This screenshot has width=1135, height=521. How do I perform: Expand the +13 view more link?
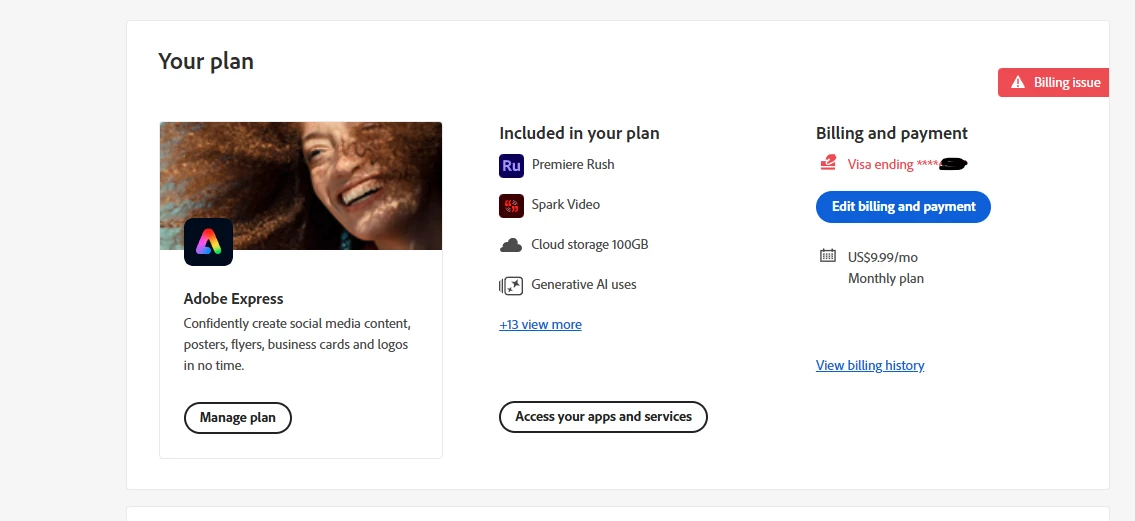[x=540, y=324]
